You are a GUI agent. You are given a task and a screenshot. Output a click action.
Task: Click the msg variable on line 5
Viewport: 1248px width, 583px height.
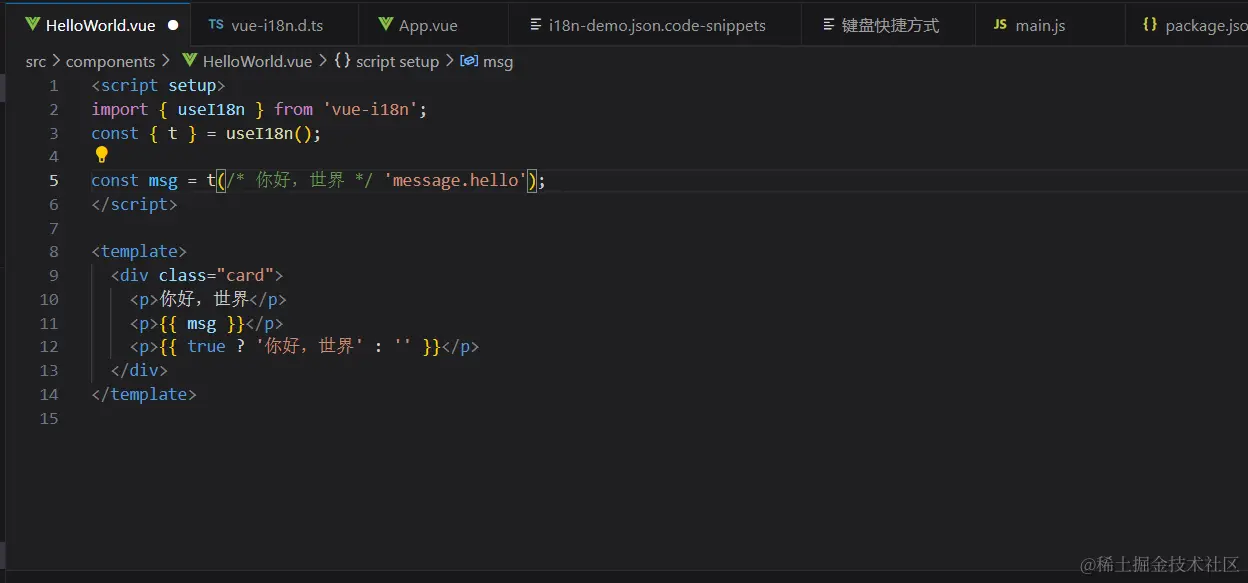pos(163,181)
